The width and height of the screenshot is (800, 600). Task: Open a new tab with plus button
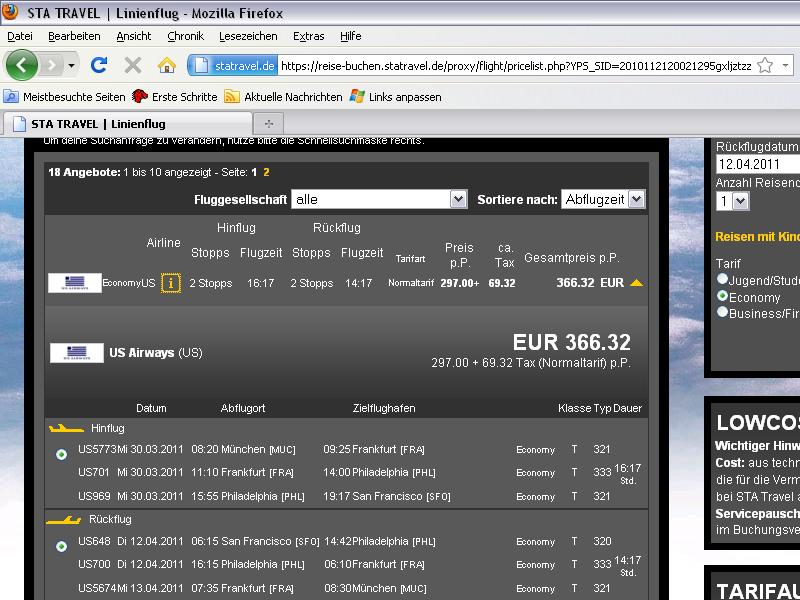(268, 124)
